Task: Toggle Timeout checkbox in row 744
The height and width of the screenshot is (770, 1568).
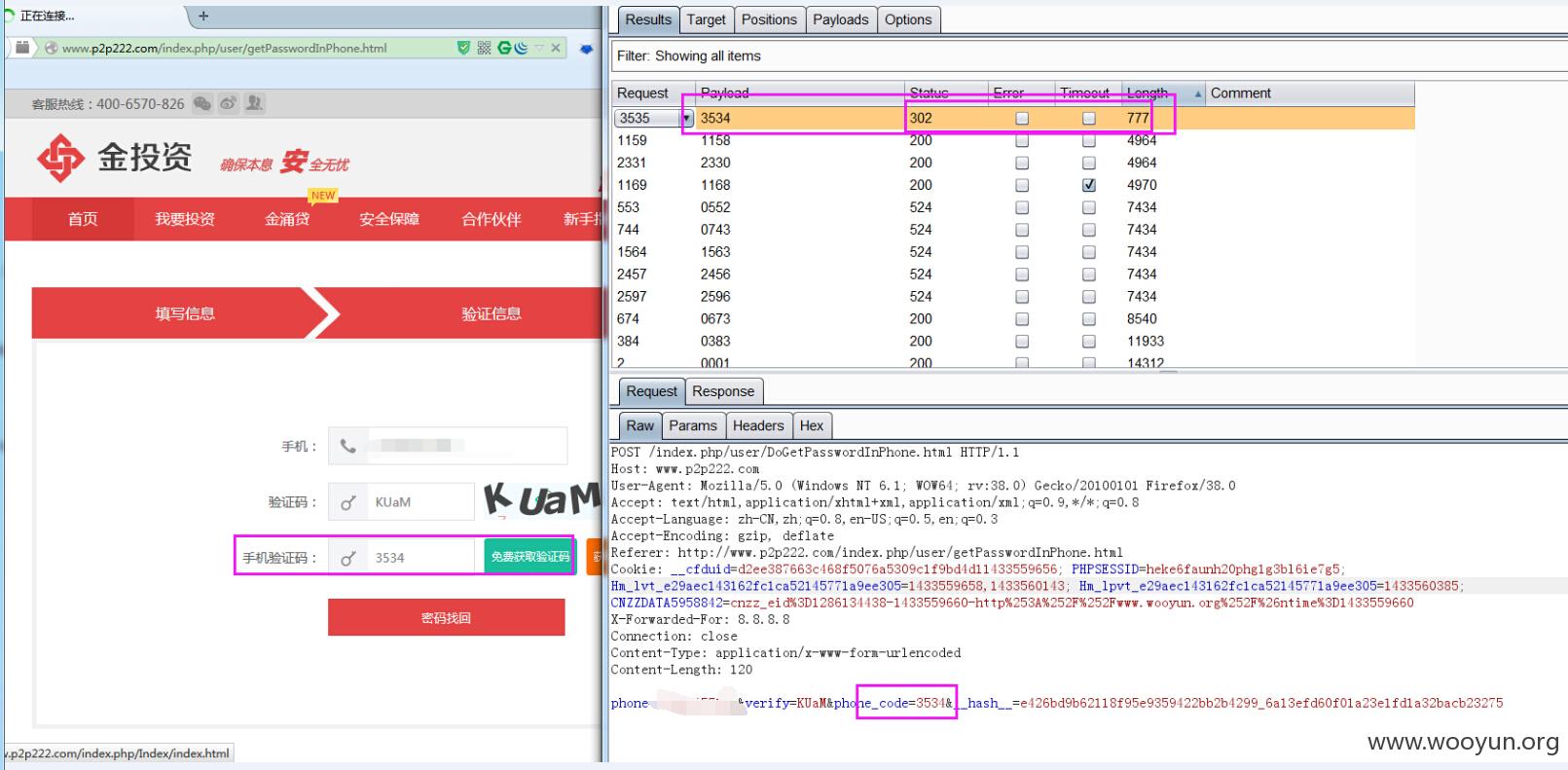Action: [1089, 230]
